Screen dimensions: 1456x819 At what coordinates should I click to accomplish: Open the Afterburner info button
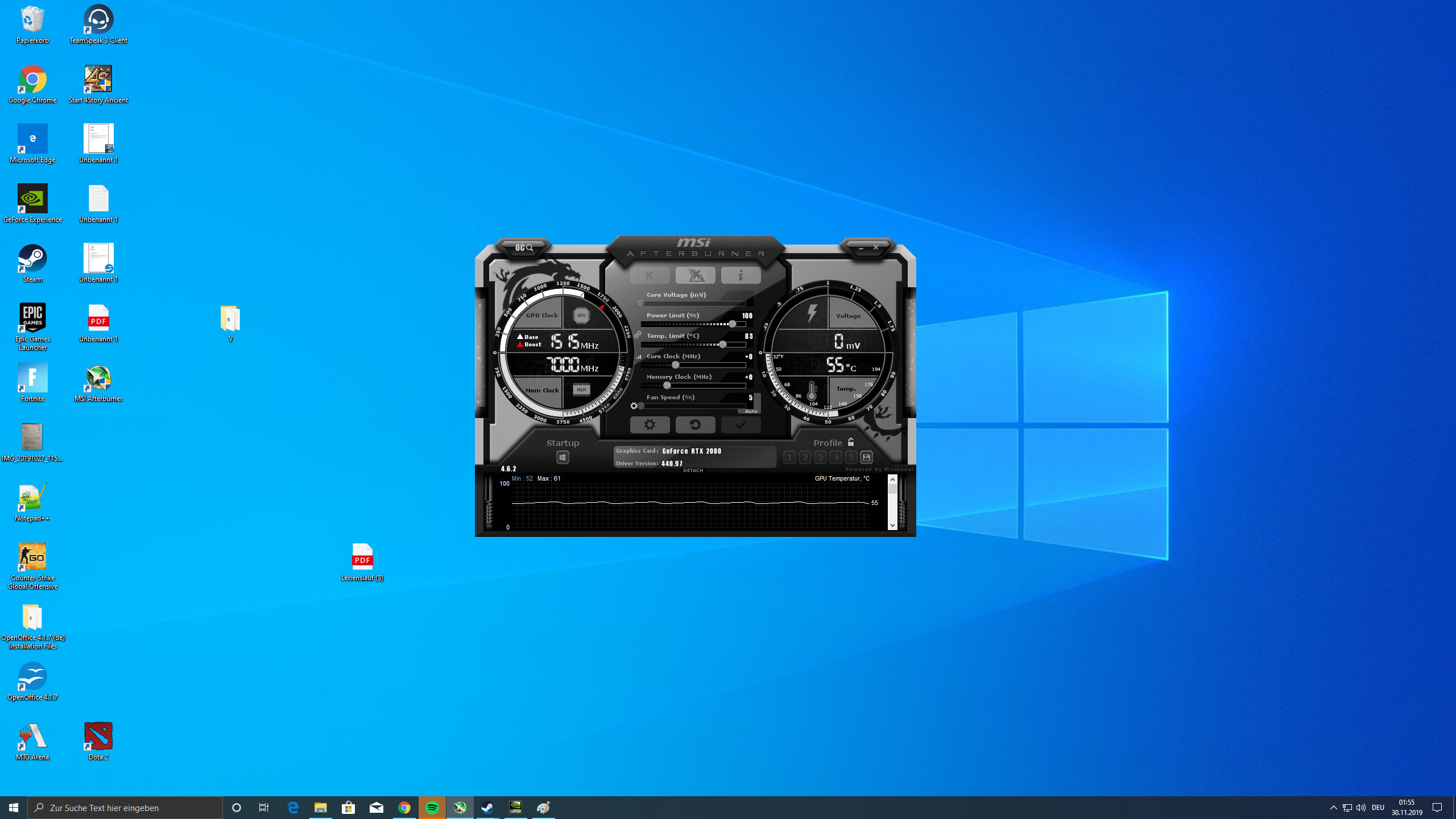click(741, 275)
